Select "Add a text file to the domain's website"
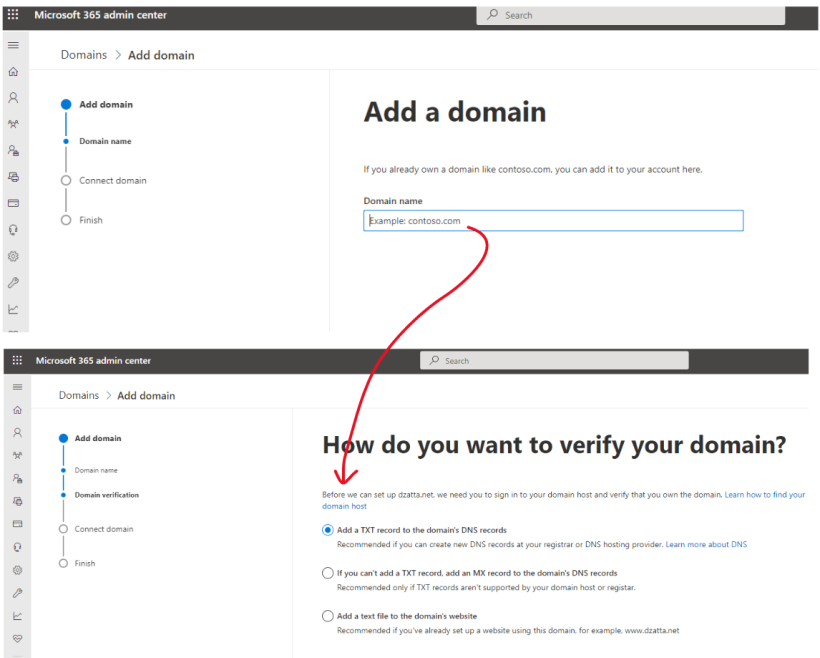This screenshot has height=658, width=820. pyautogui.click(x=327, y=616)
